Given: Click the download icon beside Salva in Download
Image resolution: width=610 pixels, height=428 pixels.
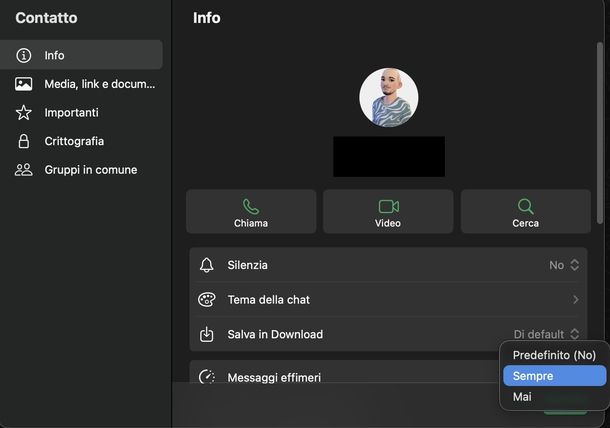Looking at the screenshot, I should tap(207, 334).
